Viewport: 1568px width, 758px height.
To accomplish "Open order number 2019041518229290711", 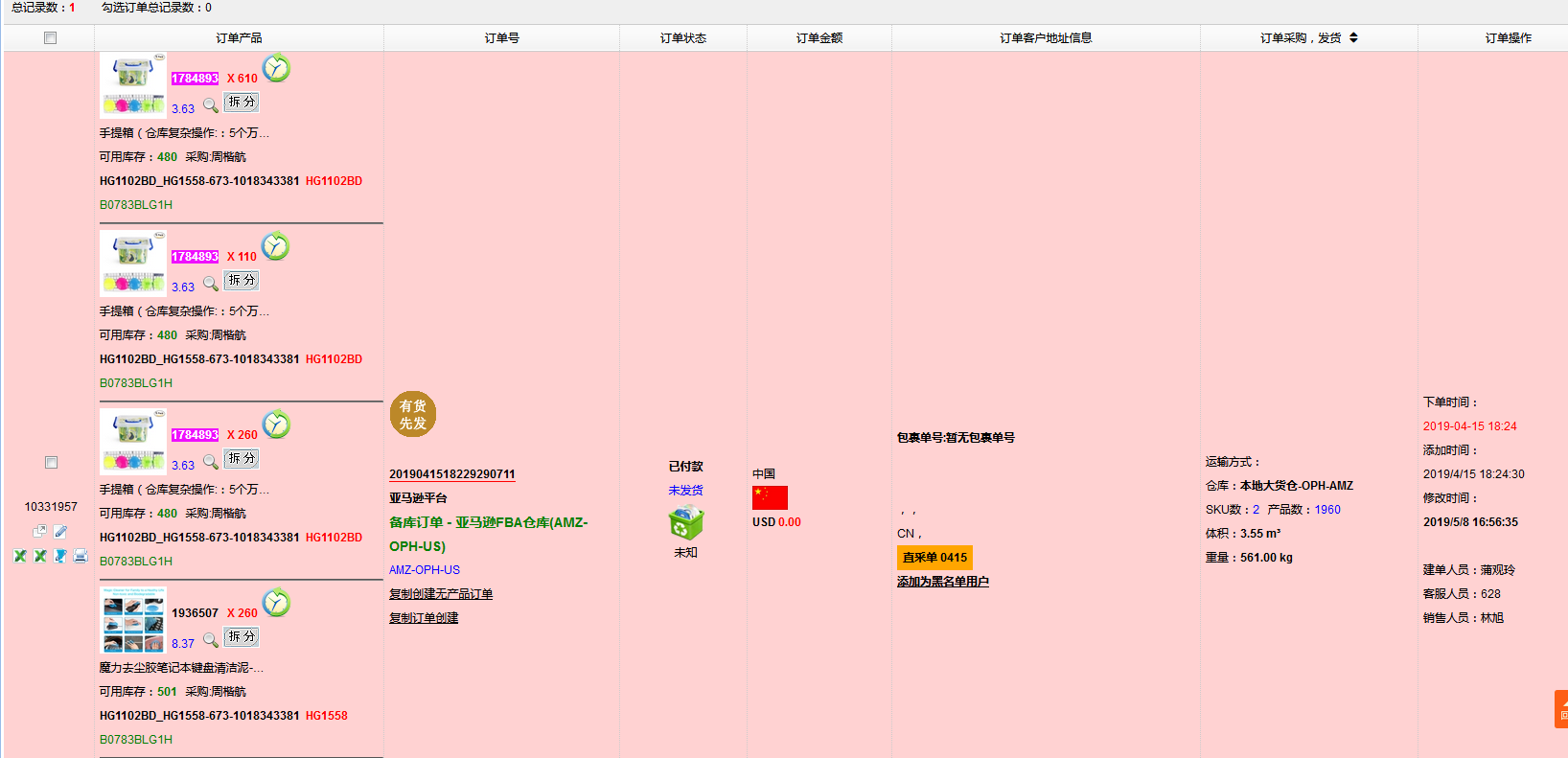I will point(452,474).
